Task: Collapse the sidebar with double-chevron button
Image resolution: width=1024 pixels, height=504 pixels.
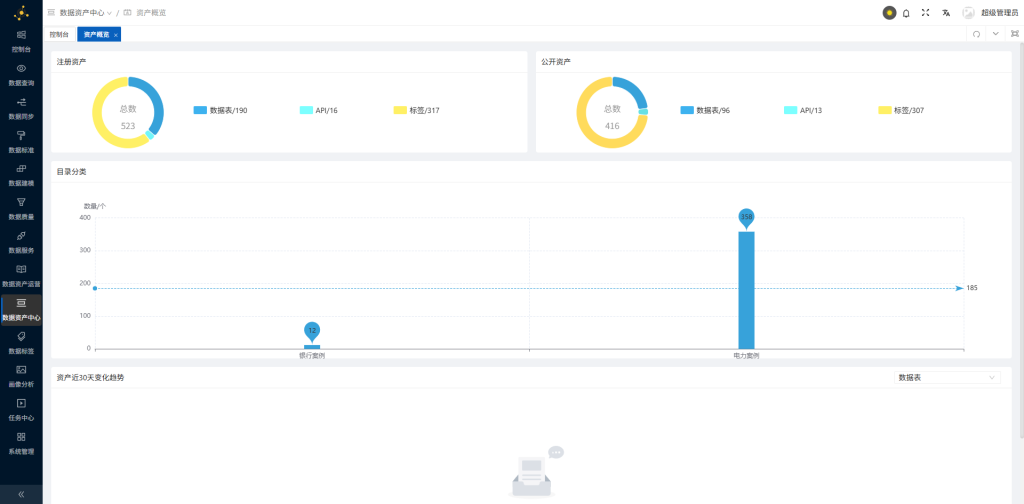Action: click(21, 494)
